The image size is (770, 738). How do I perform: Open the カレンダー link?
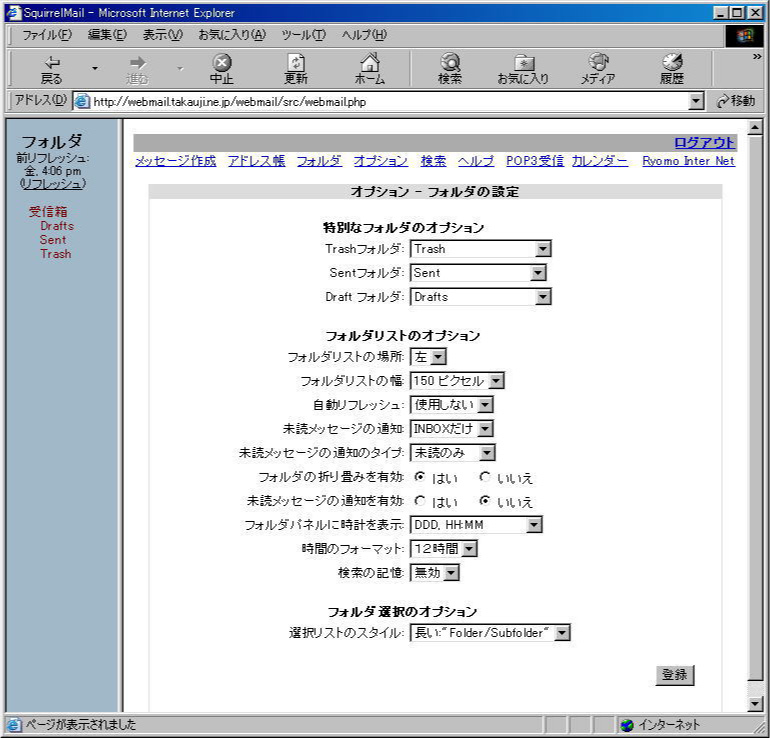tap(600, 161)
